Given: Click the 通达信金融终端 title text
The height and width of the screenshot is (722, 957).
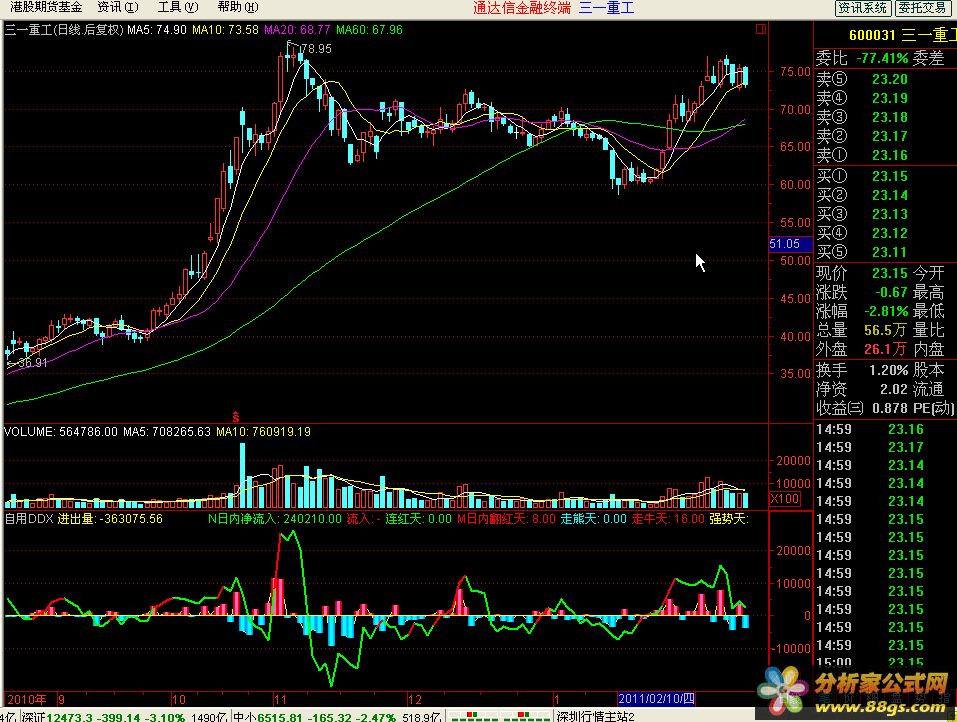Looking at the screenshot, I should 522,8.
